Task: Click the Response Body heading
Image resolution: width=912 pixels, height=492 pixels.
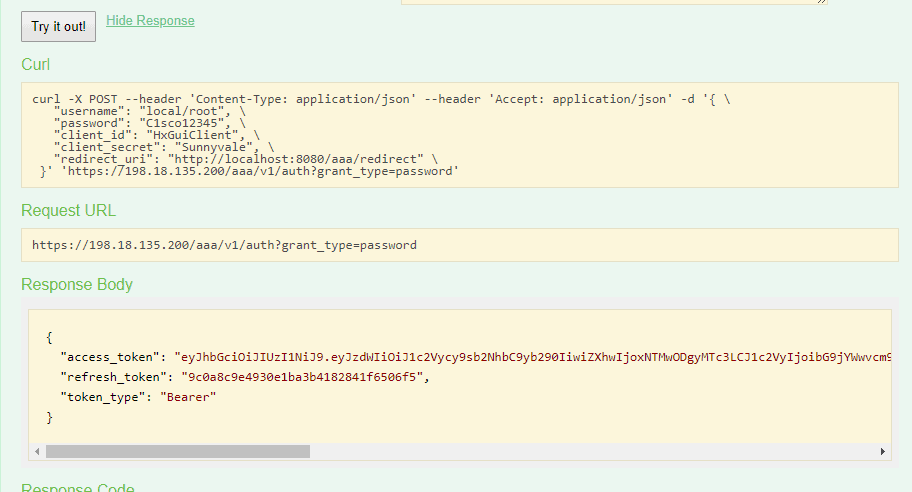Action: [x=77, y=284]
